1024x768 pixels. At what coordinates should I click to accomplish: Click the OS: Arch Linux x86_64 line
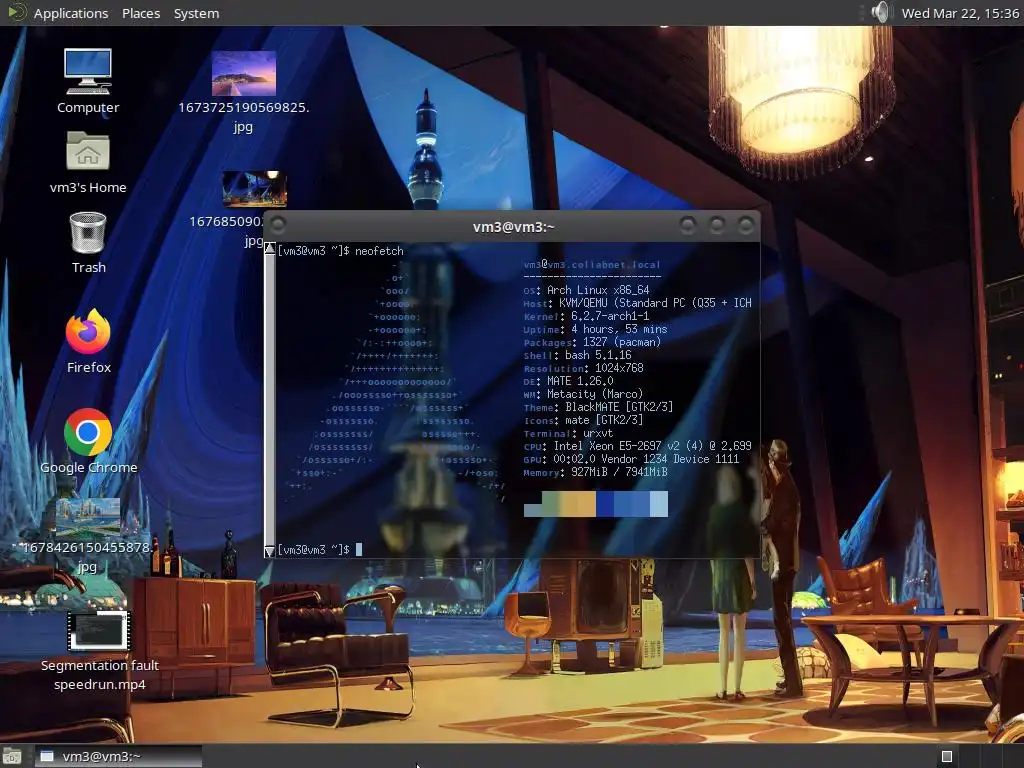coord(586,290)
